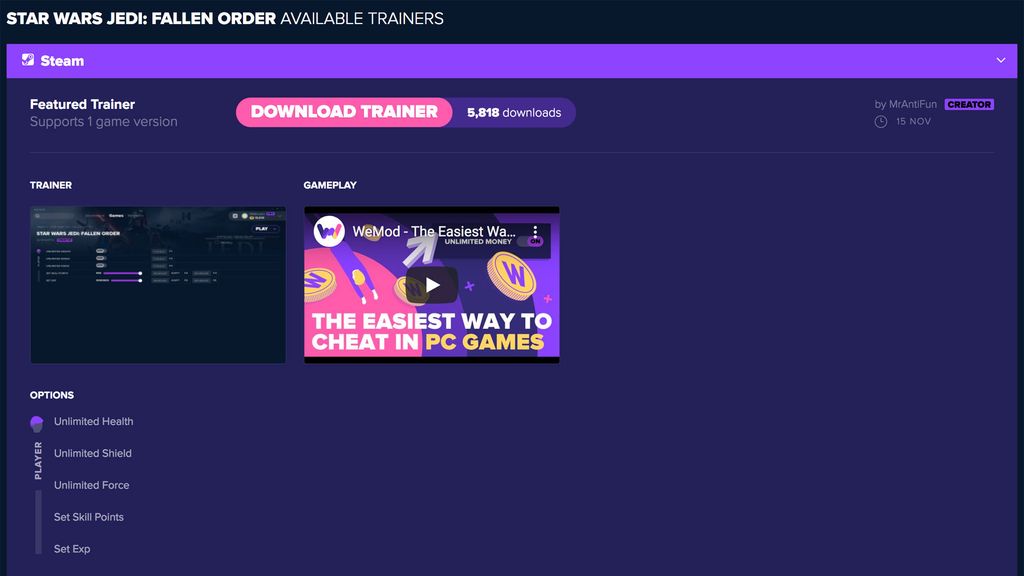Select the Unlimited Force option
Image resolution: width=1024 pixels, height=576 pixels.
click(94, 485)
